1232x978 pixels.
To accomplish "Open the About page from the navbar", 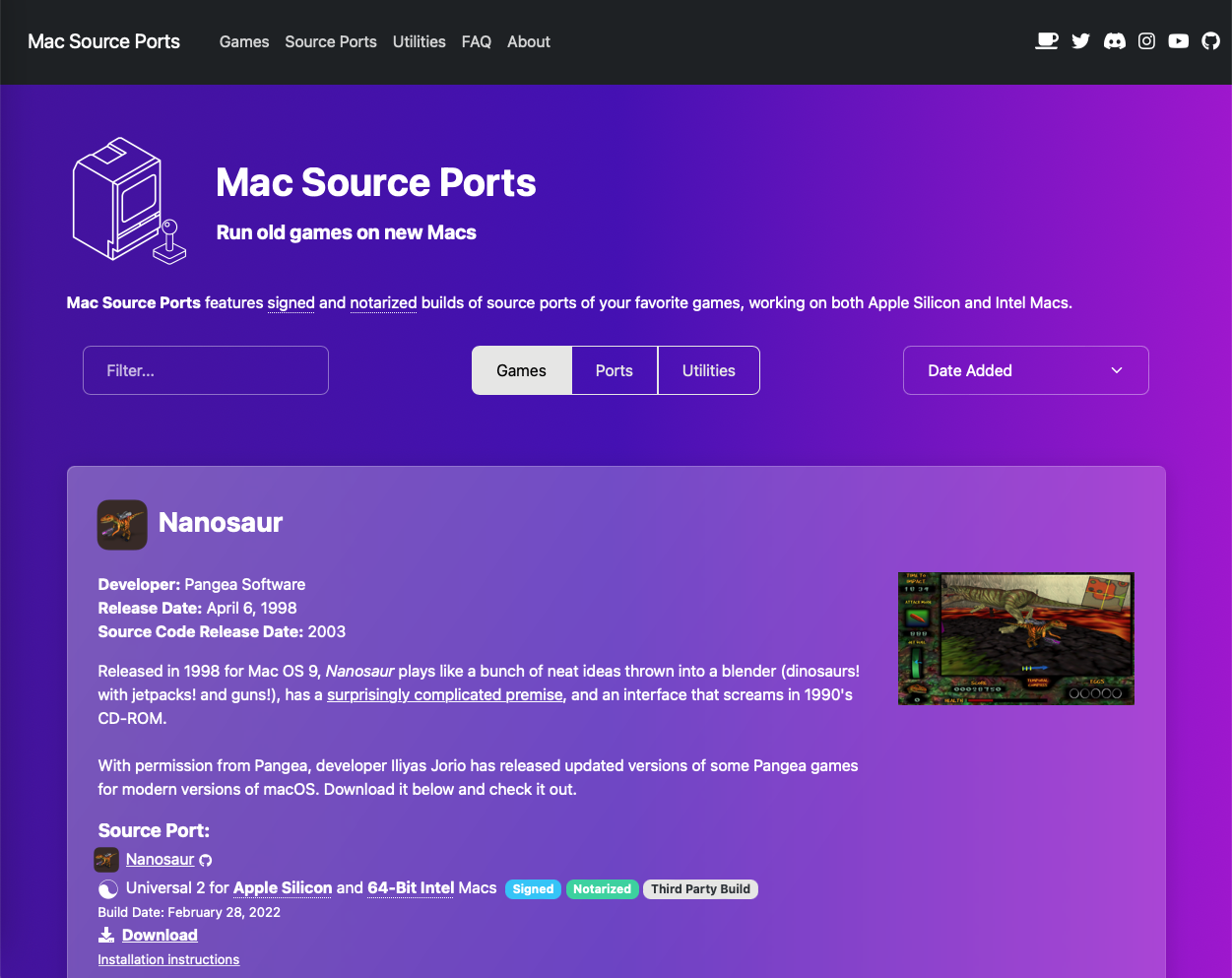I will coord(529,41).
